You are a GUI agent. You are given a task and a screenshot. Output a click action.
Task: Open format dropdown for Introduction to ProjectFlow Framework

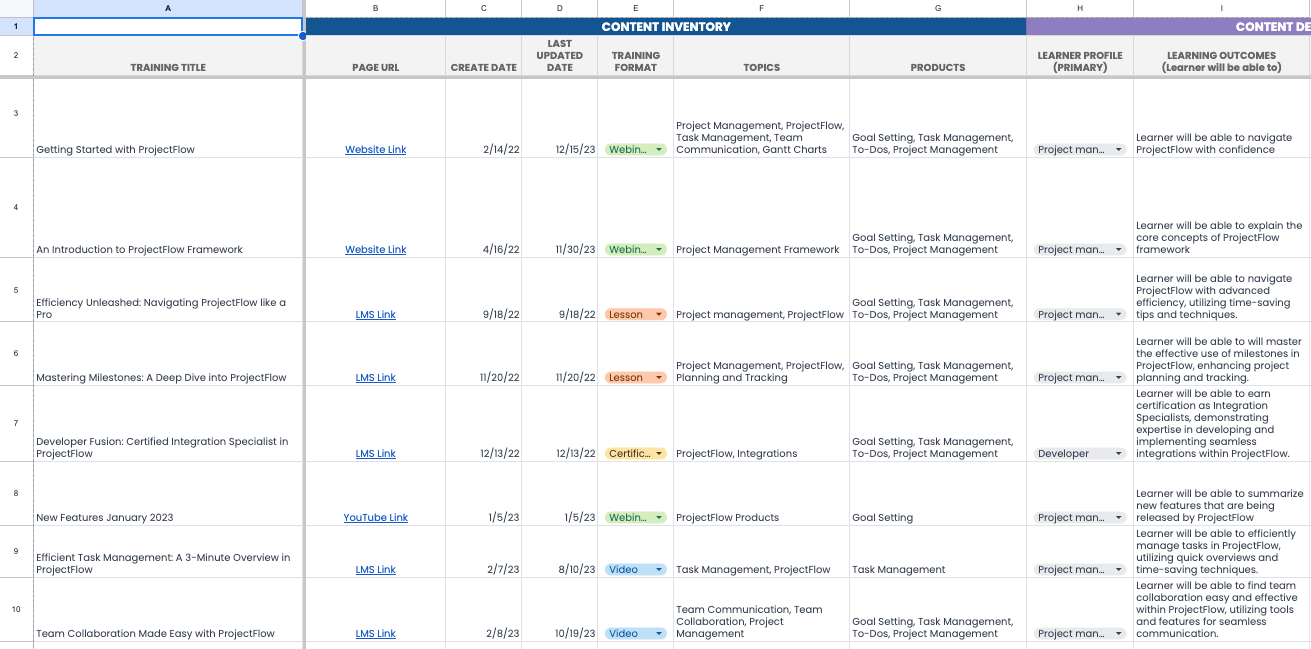tap(635, 250)
